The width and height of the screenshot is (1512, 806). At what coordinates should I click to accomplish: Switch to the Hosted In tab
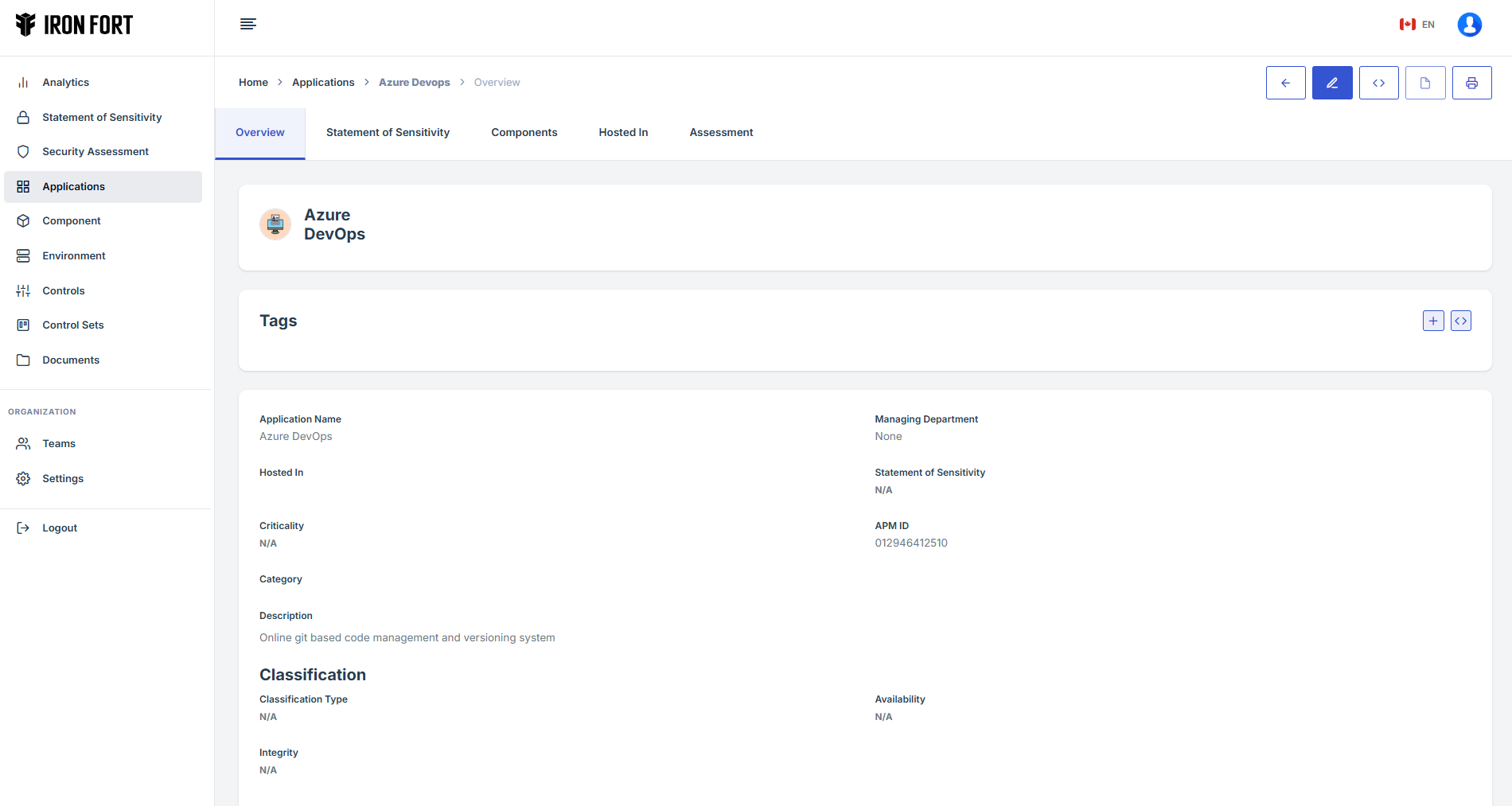[623, 133]
